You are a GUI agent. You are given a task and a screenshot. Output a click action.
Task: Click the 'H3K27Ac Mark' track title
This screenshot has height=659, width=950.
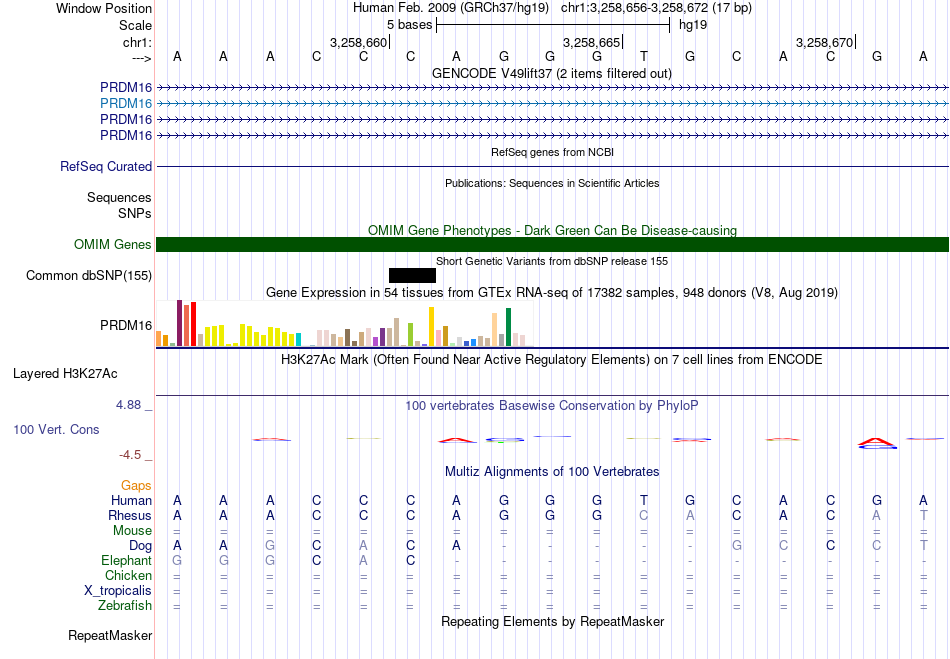552,360
